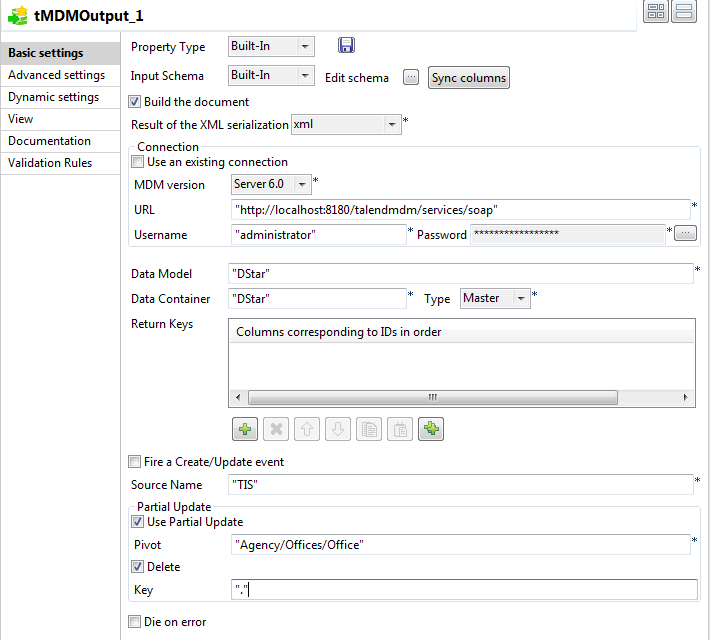Click the paste rows clipboard icon
Viewport: 710px width, 640px height.
400,429
